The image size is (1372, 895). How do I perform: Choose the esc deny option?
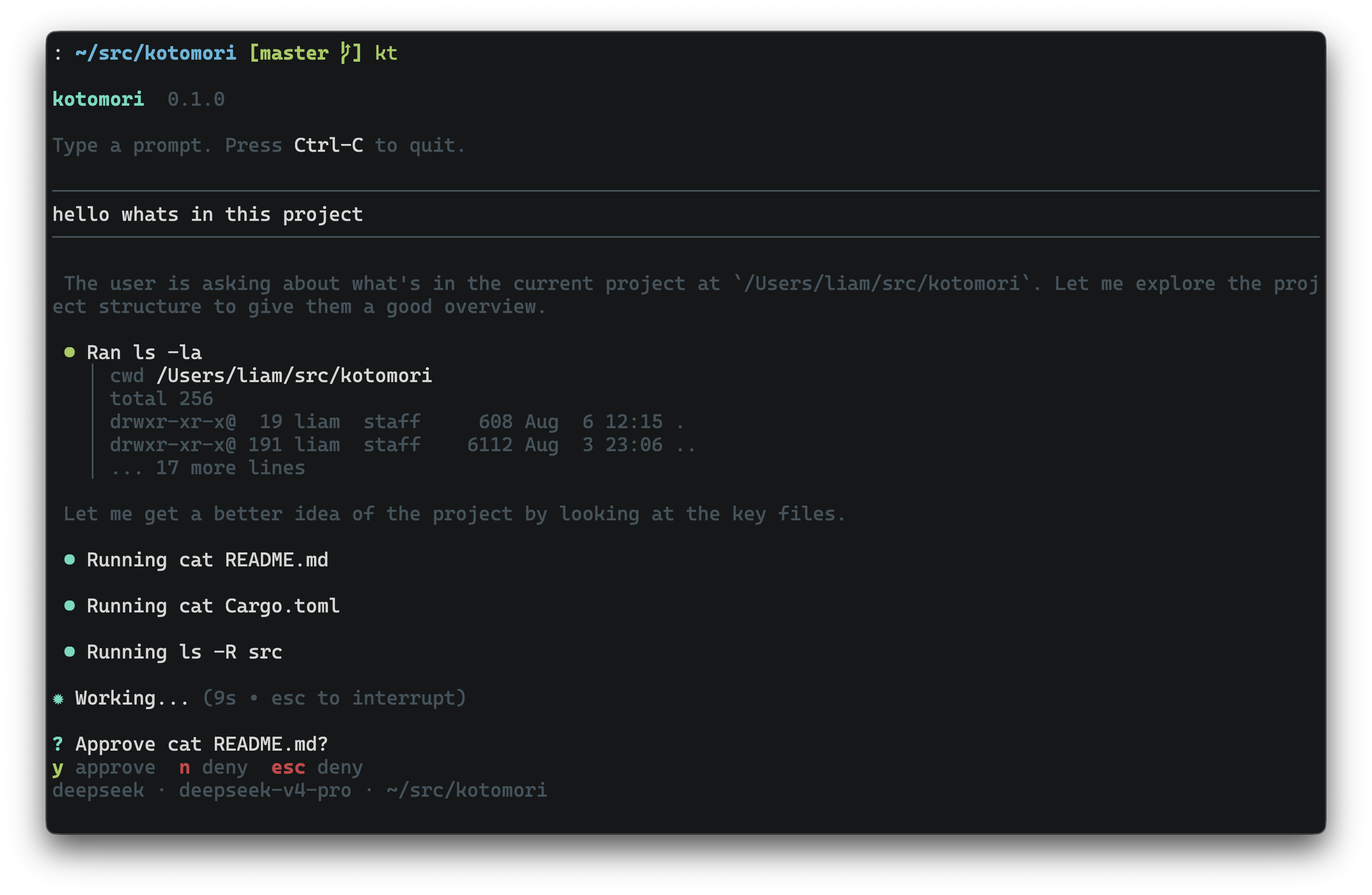point(317,767)
